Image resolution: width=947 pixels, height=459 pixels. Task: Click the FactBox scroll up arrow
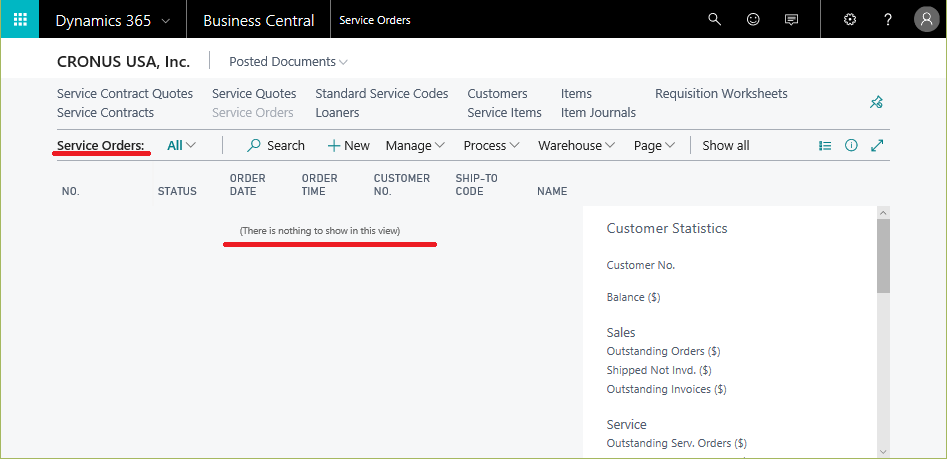[x=883, y=213]
